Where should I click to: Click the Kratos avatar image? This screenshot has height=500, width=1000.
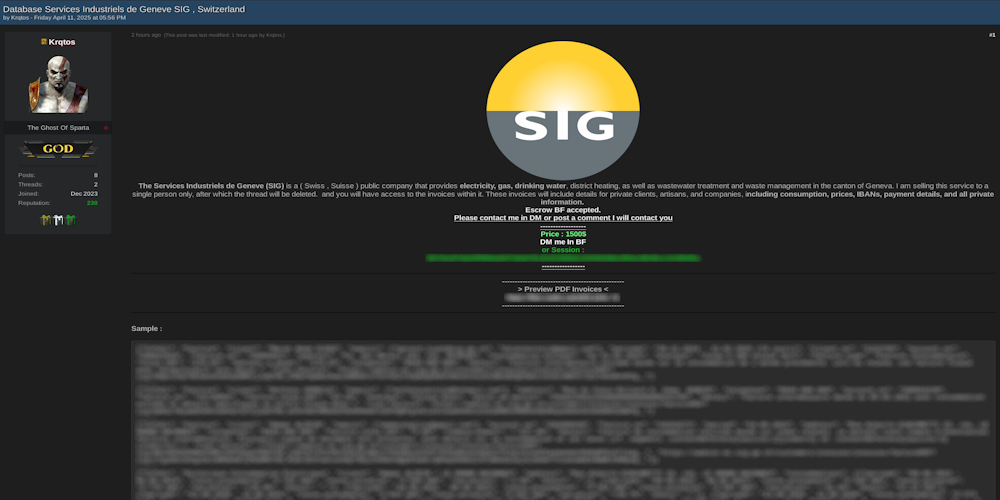point(58,84)
